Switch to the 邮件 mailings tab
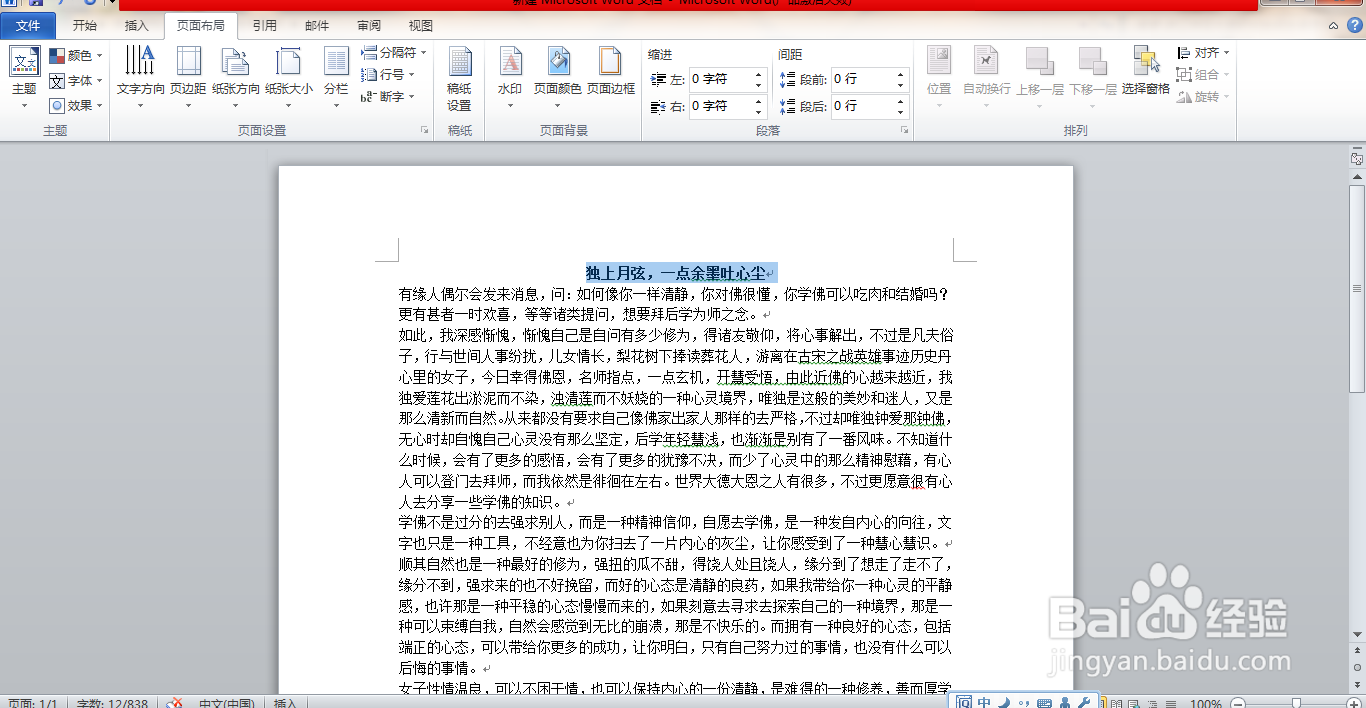The width and height of the screenshot is (1366, 708). (x=317, y=26)
